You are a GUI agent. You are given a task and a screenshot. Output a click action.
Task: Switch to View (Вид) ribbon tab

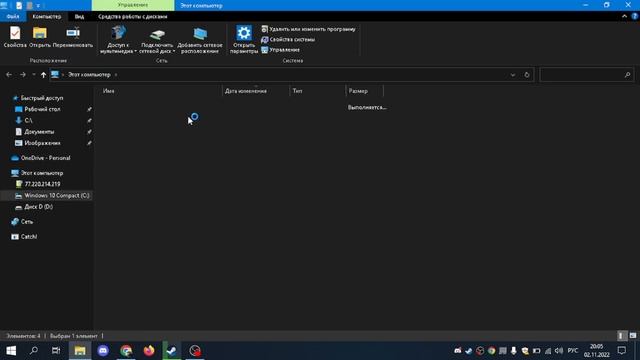79,17
